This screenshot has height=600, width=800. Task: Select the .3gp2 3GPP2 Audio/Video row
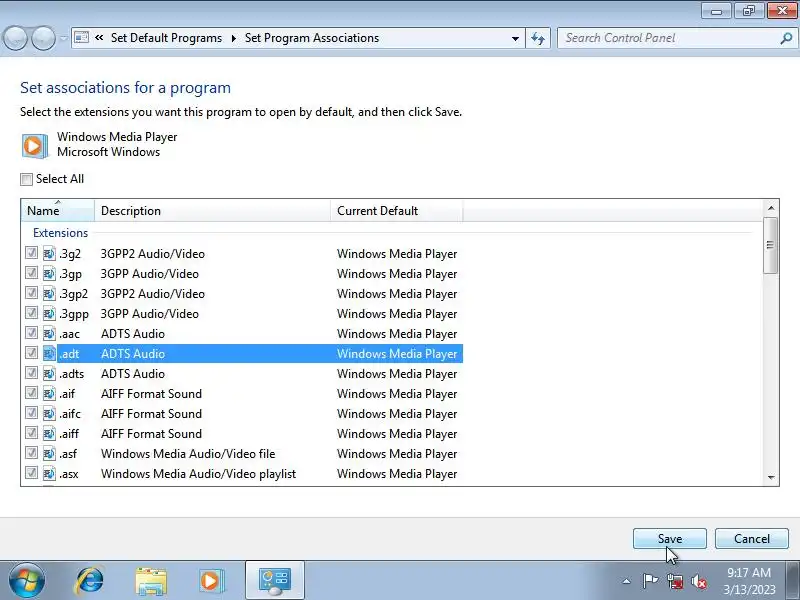[x=244, y=293]
